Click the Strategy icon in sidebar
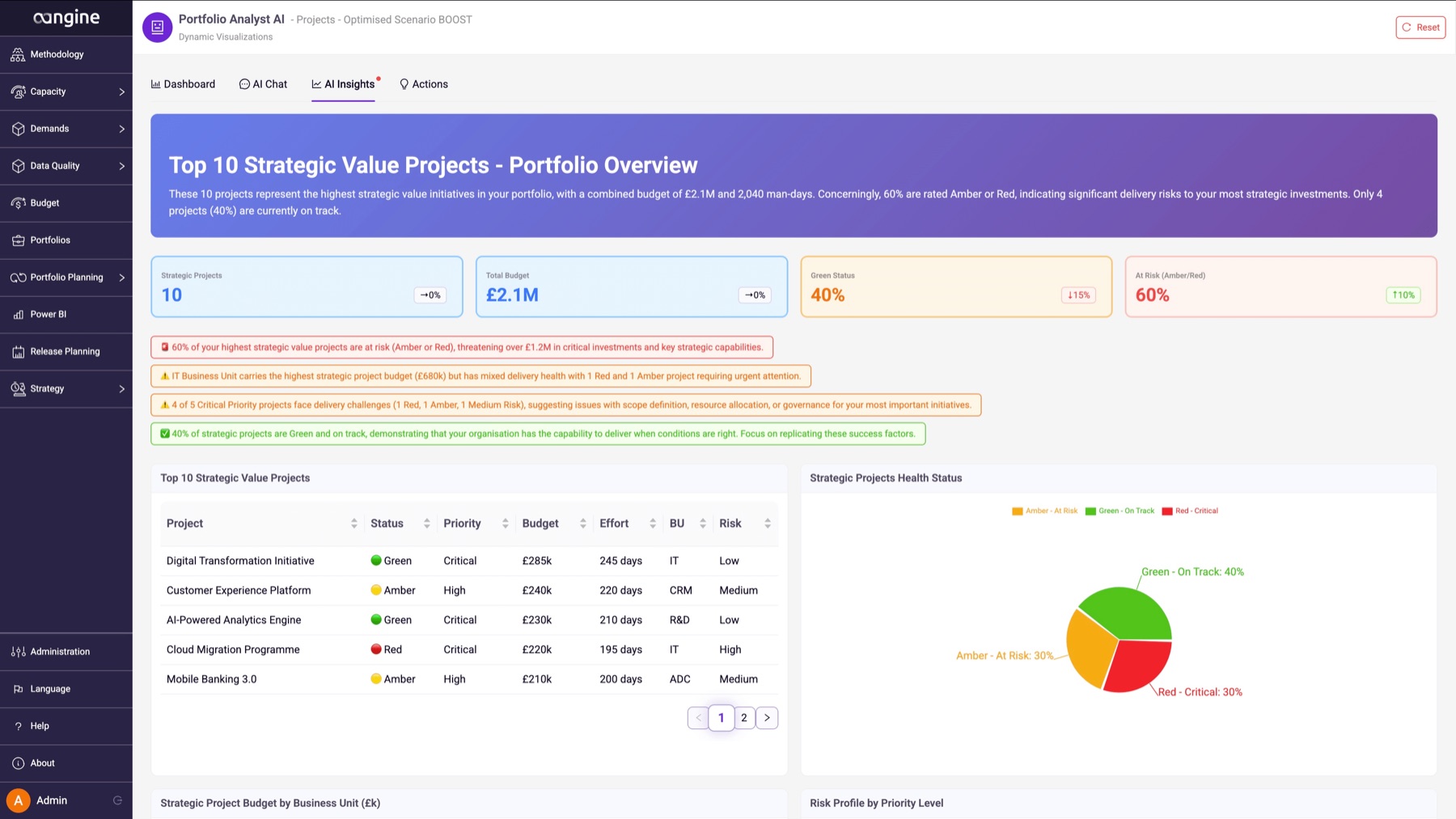The width and height of the screenshot is (1456, 819). coord(18,389)
